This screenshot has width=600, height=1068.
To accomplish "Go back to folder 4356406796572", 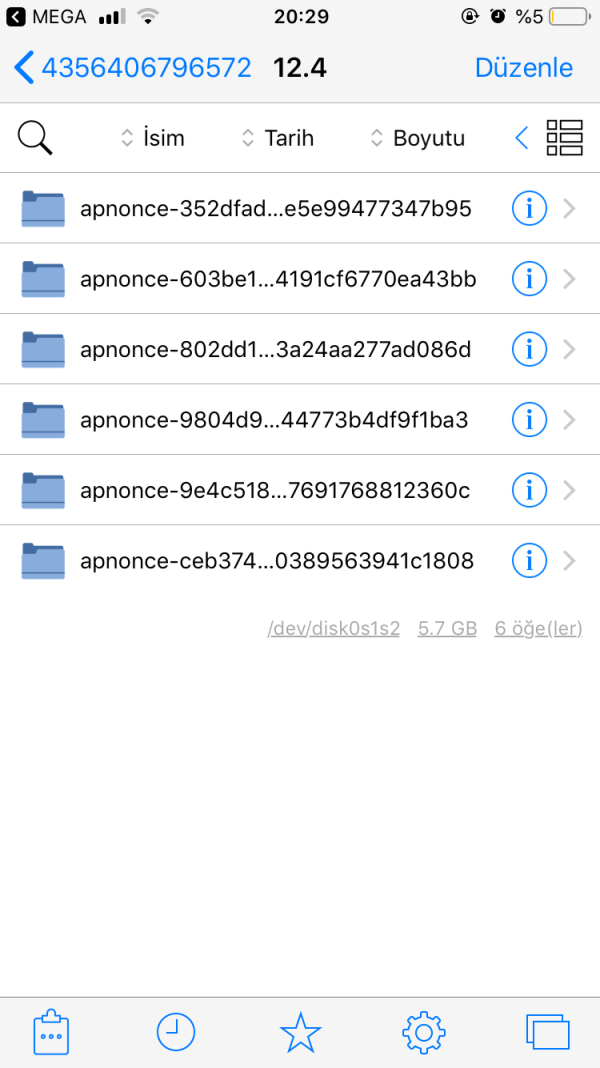I will tap(130, 67).
